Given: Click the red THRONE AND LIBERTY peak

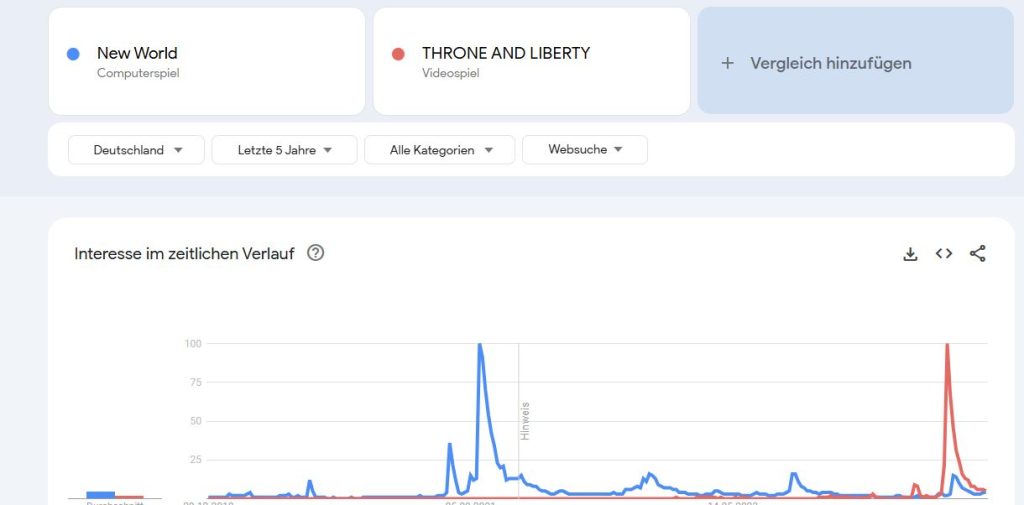Looking at the screenshot, I should click(x=946, y=345).
